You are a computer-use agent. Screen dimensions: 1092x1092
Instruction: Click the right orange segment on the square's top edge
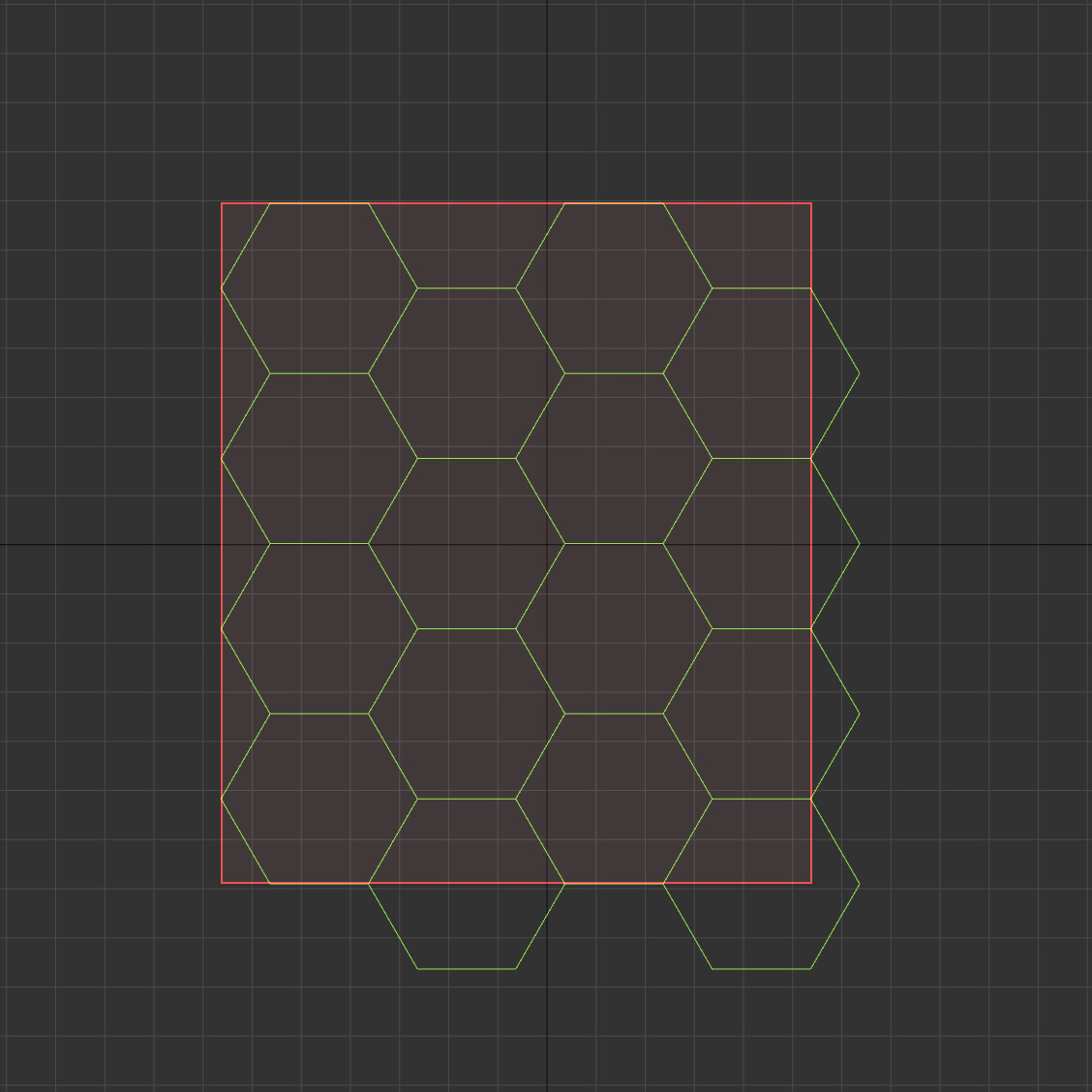coord(614,203)
